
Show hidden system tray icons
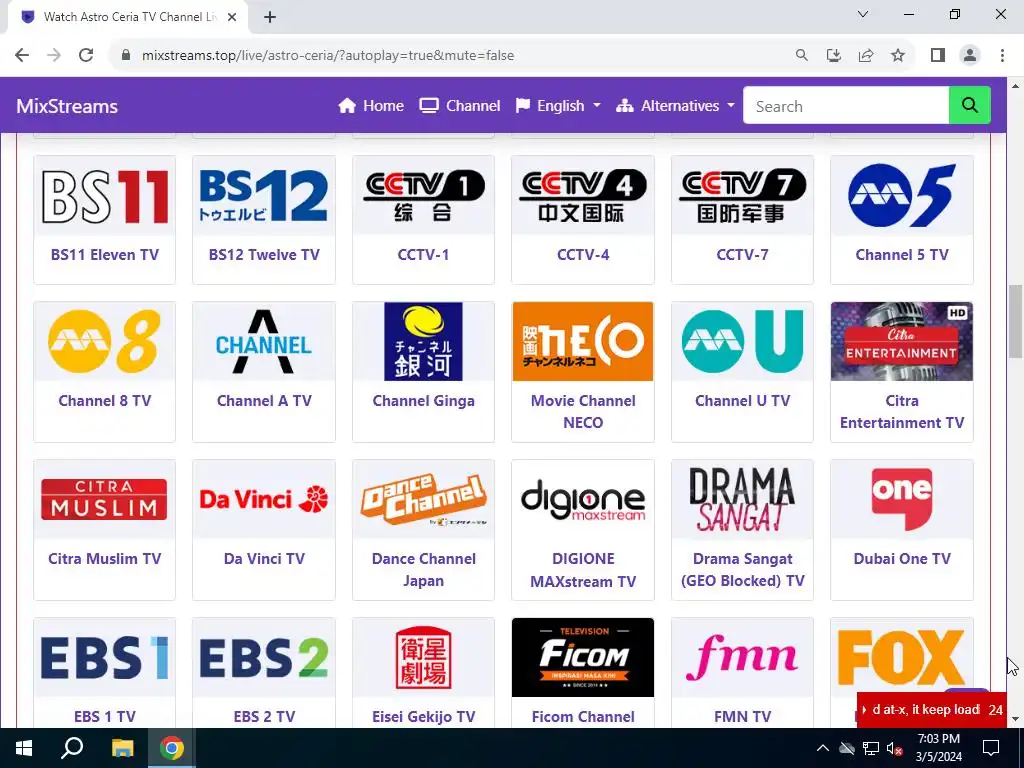coord(822,748)
